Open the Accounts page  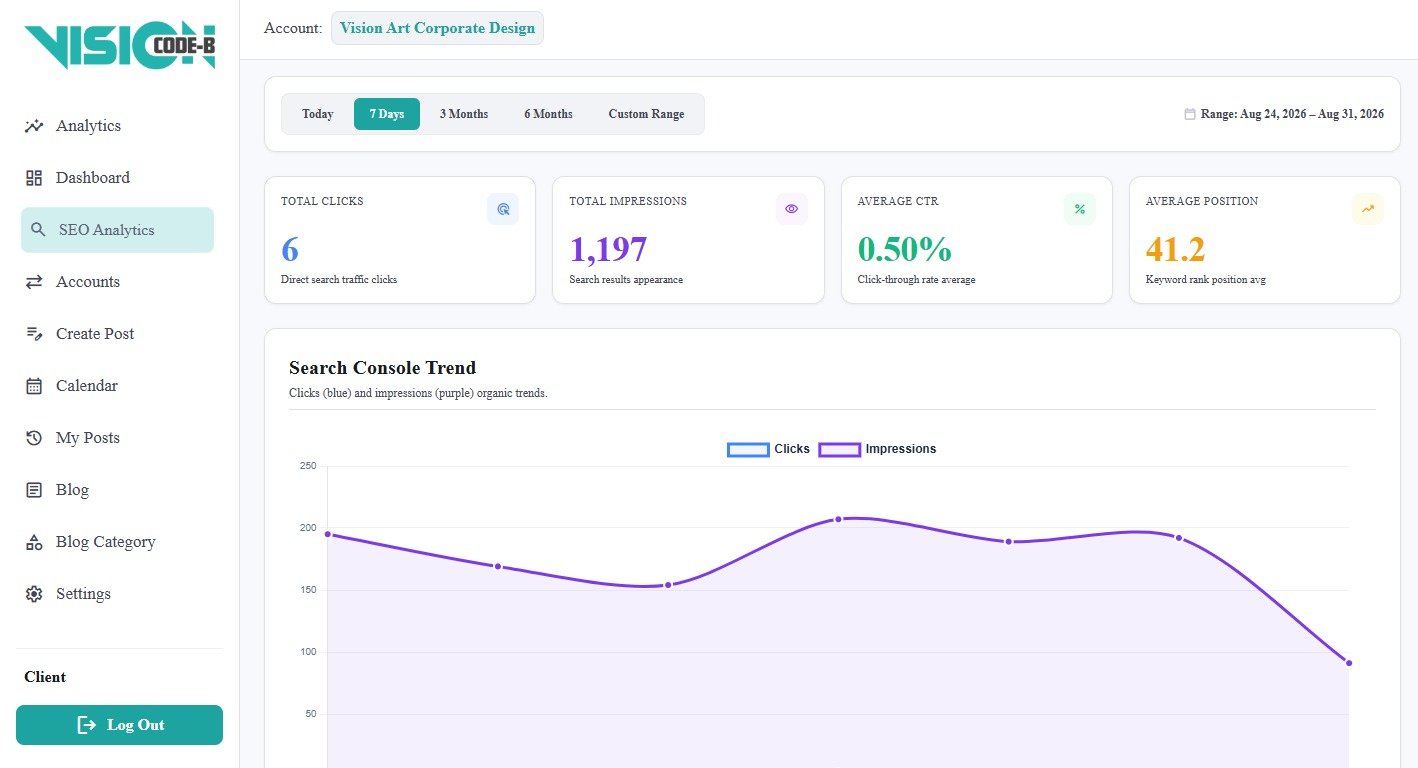(117, 282)
